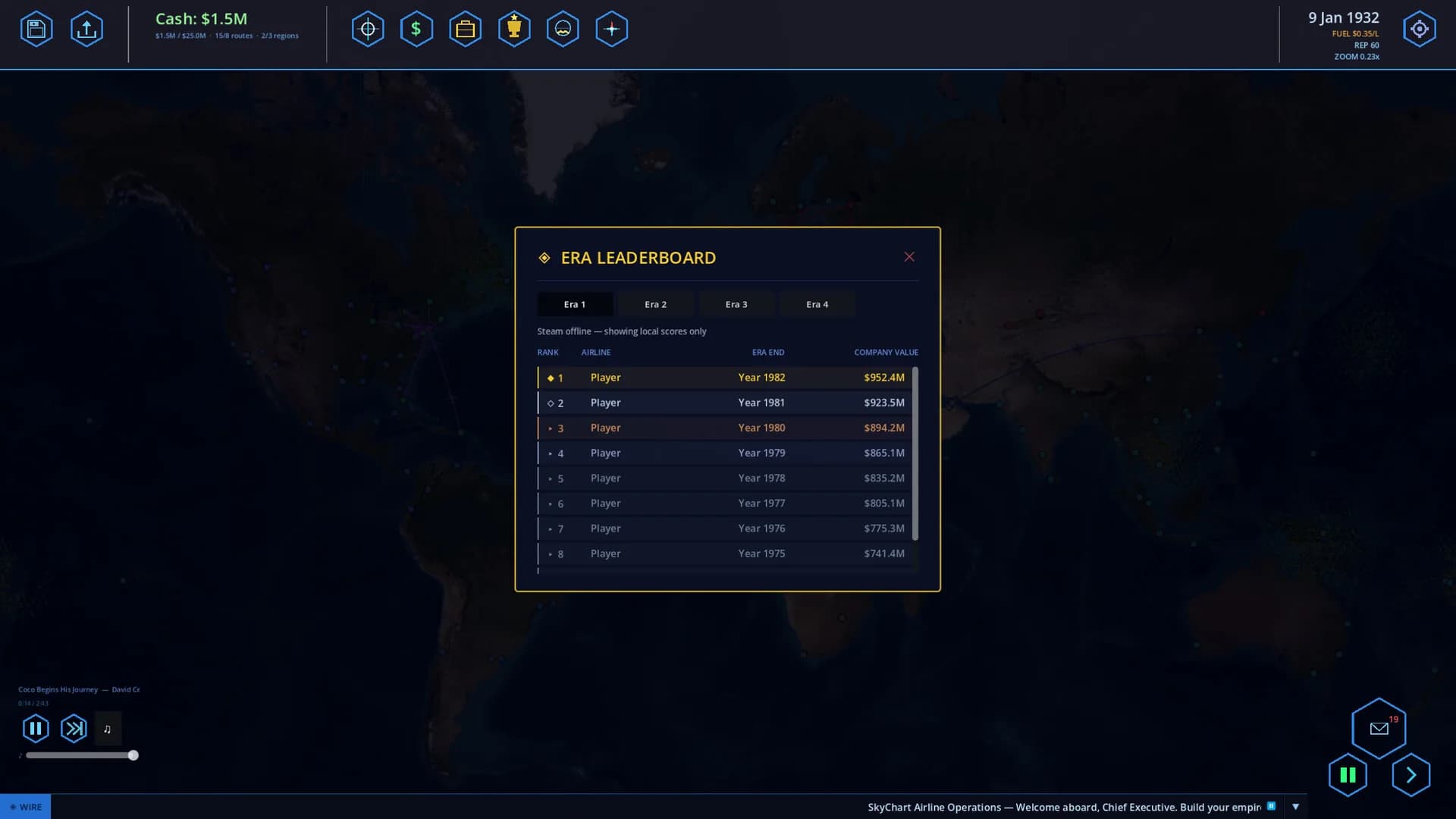Open the briefcase management icon
Screen dimensions: 1456x819
[465, 29]
